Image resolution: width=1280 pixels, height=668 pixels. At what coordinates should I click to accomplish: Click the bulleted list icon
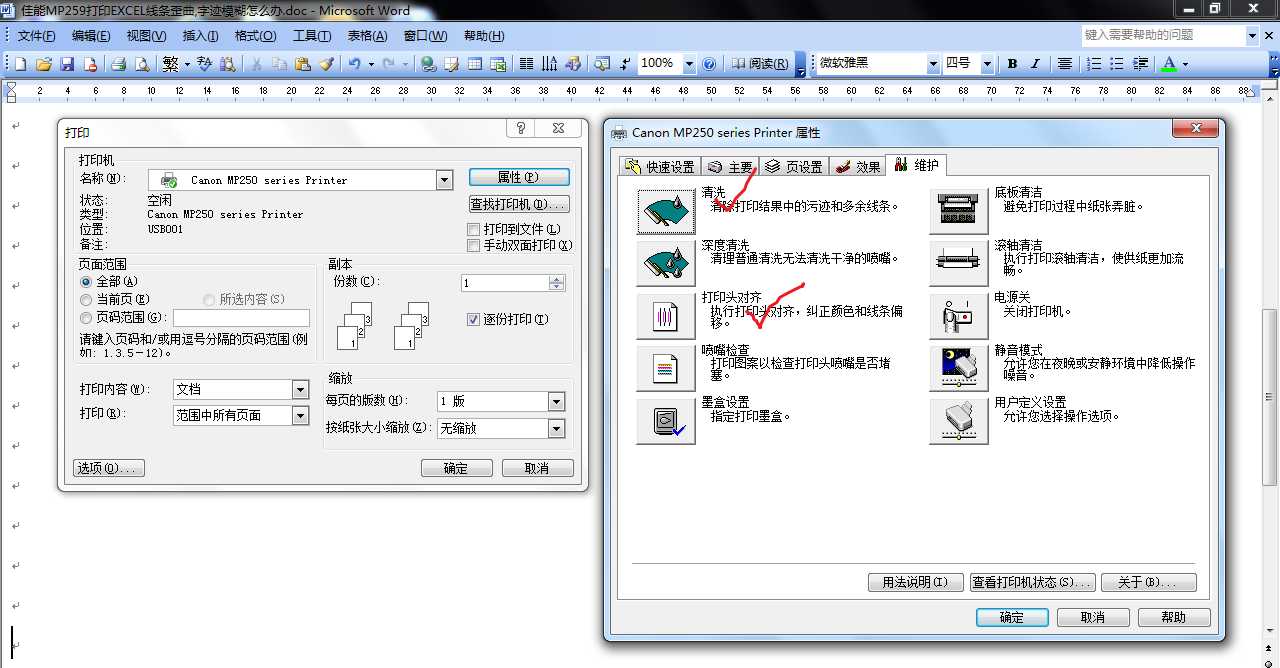click(x=1117, y=64)
